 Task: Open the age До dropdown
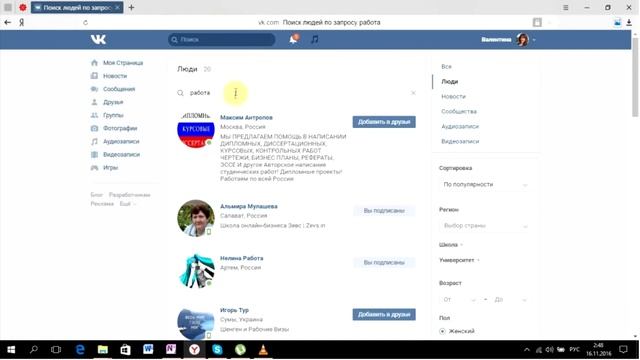click(510, 300)
